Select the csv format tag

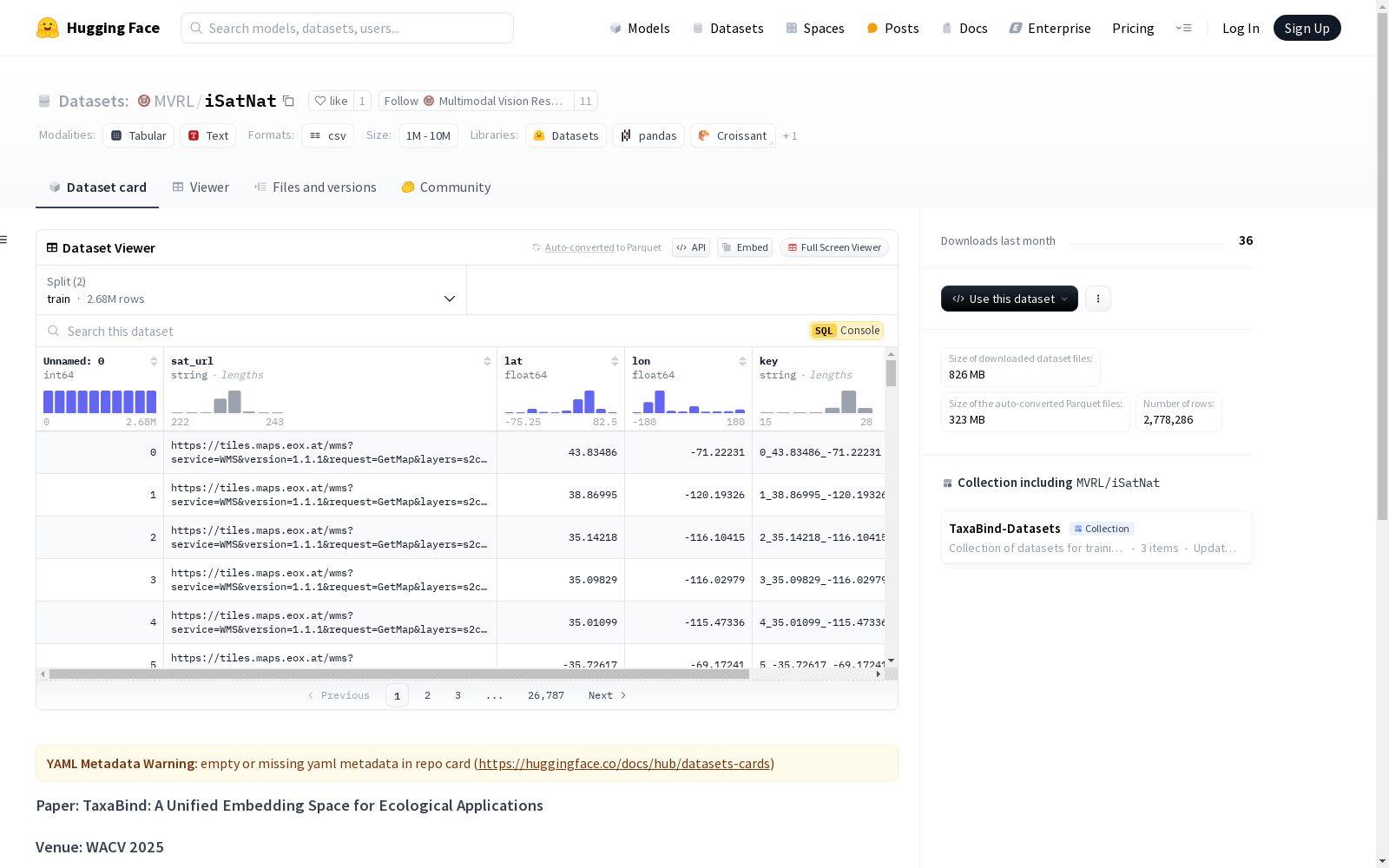click(328, 135)
